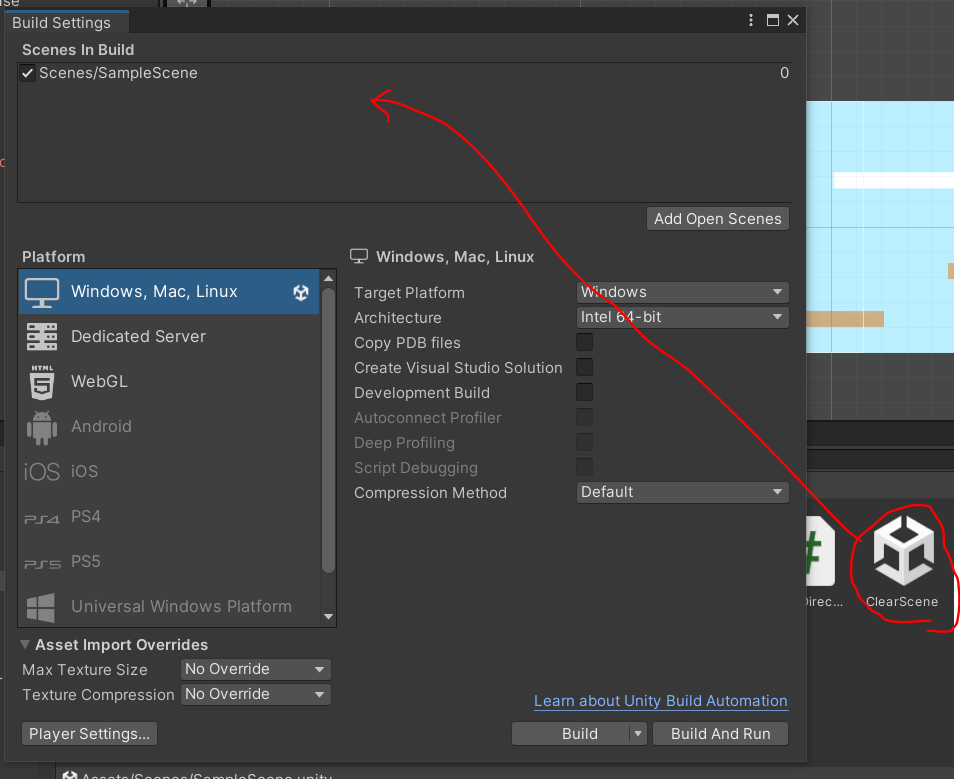Select the Universal Windows Platform row

point(169,606)
